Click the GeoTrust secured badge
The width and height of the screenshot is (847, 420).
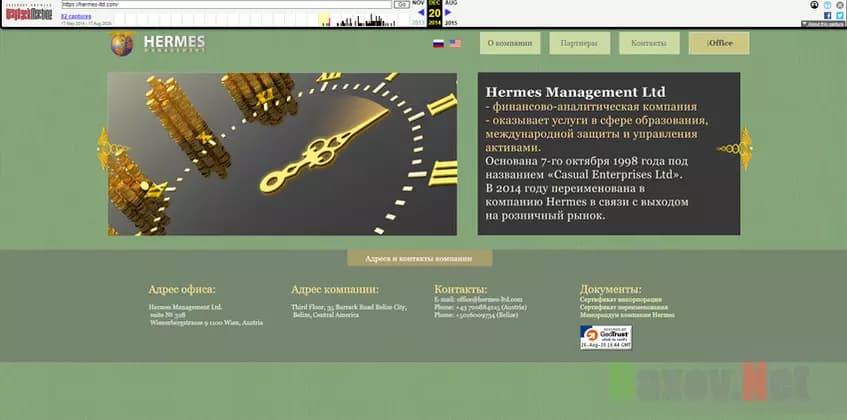point(606,337)
